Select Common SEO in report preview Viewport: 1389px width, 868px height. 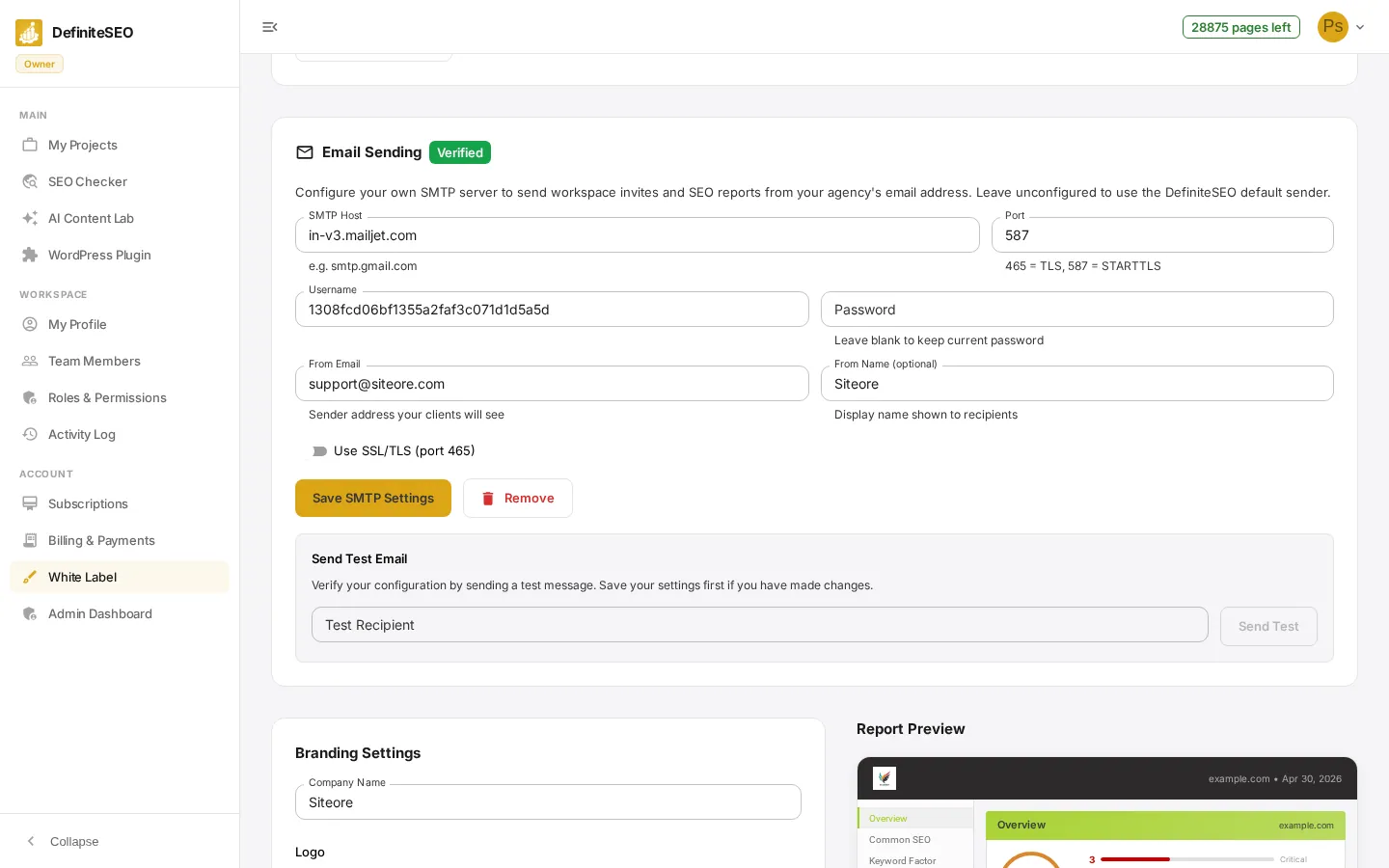coord(915,839)
